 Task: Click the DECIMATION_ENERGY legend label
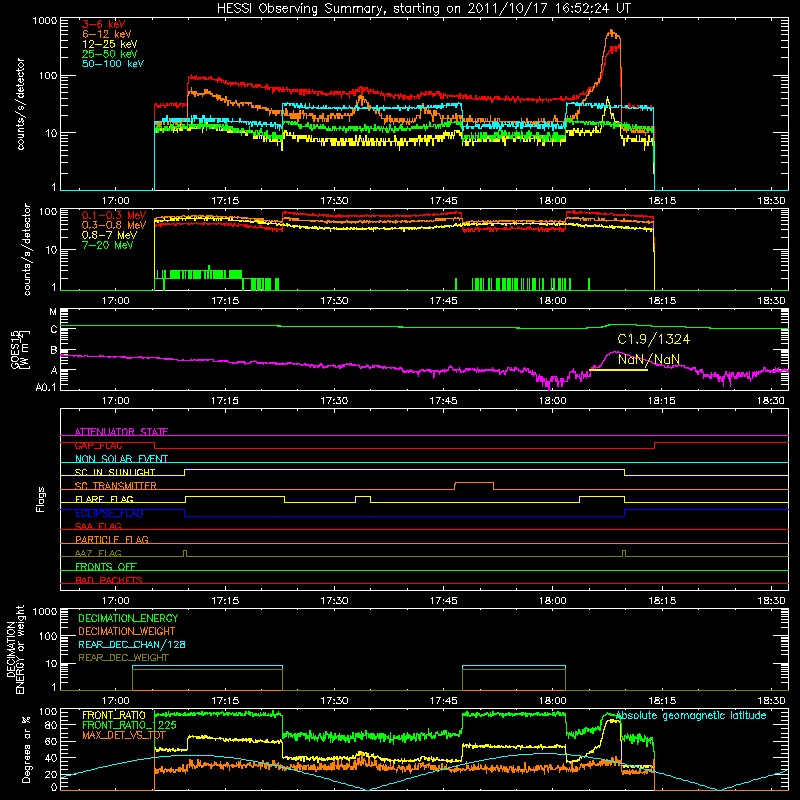(128, 618)
